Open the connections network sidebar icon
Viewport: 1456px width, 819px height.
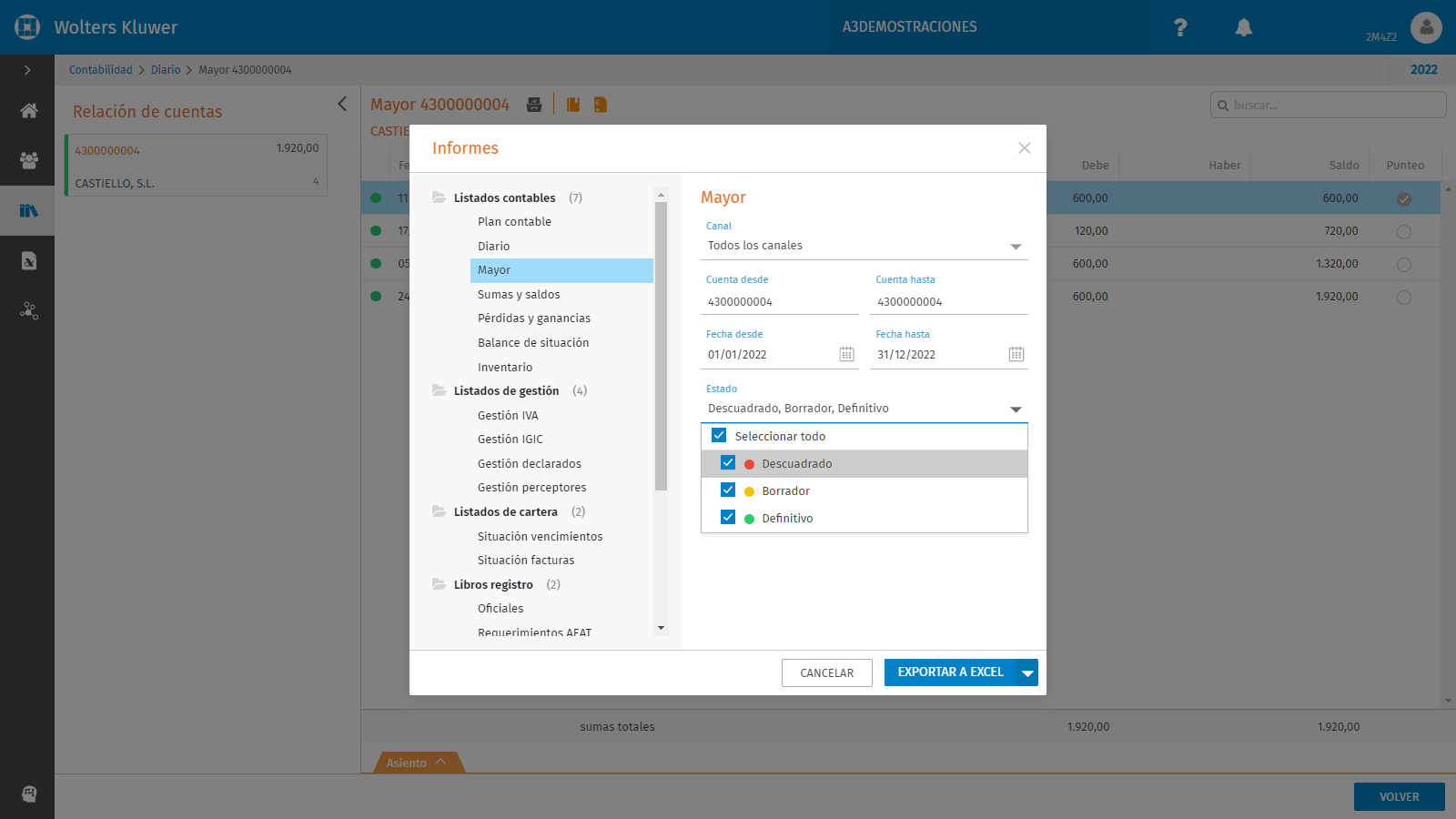tap(28, 310)
